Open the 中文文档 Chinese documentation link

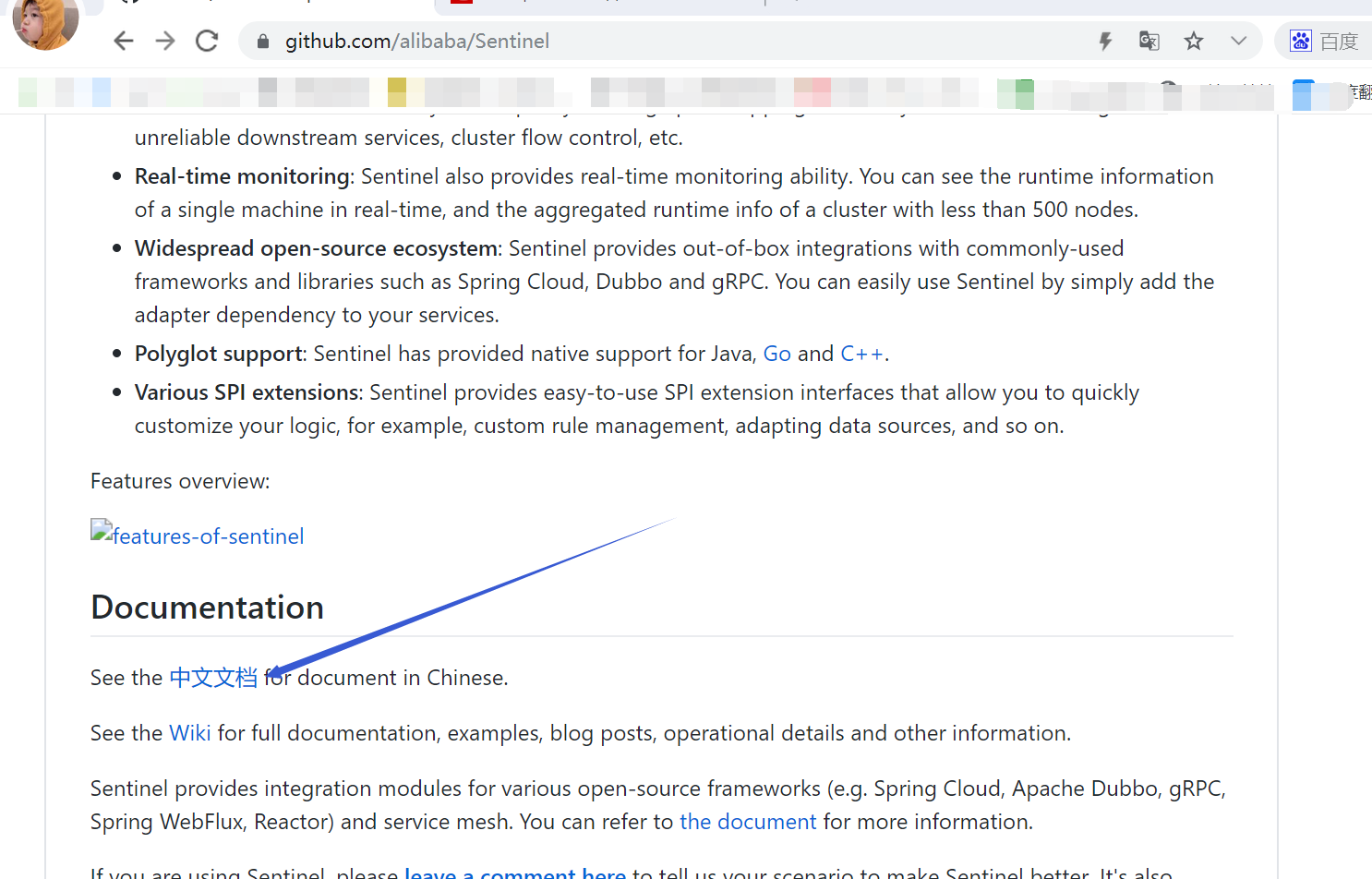pyautogui.click(x=213, y=678)
